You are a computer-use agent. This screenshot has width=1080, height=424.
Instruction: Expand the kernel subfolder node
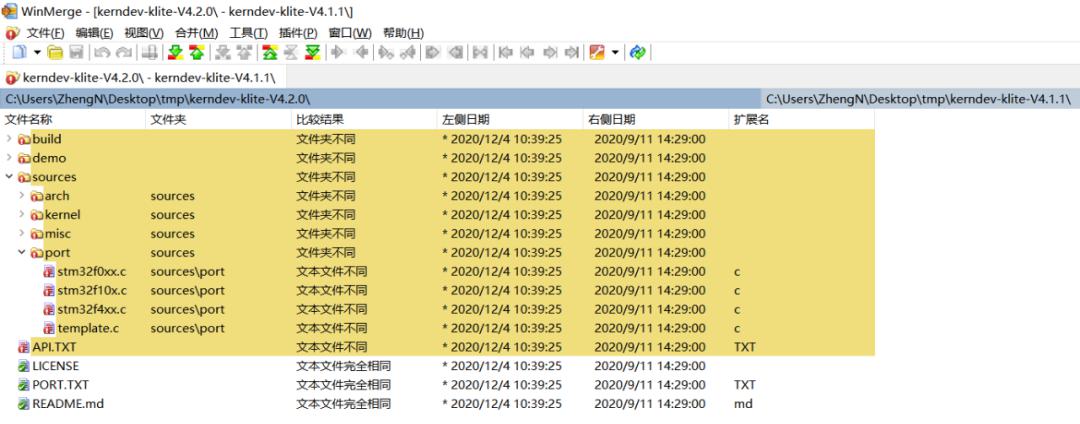pyautogui.click(x=22, y=215)
